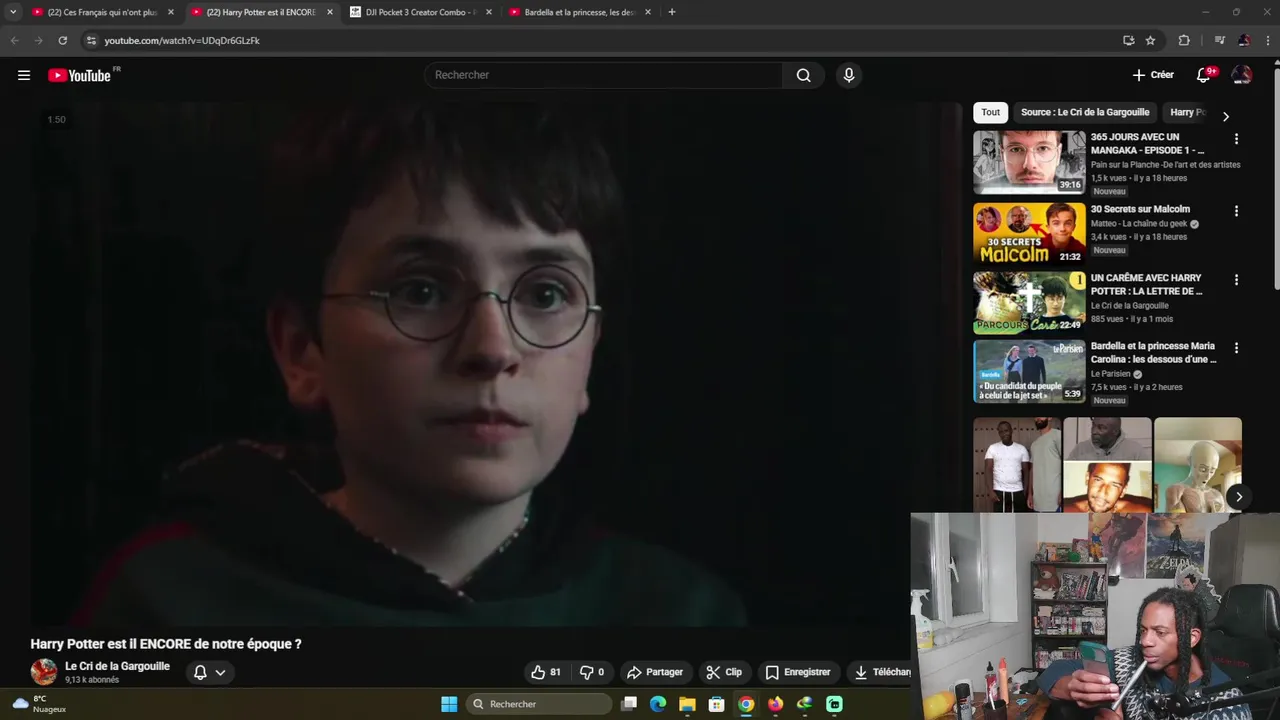
Task: Show more filter chips with right arrow
Action: 1226,116
